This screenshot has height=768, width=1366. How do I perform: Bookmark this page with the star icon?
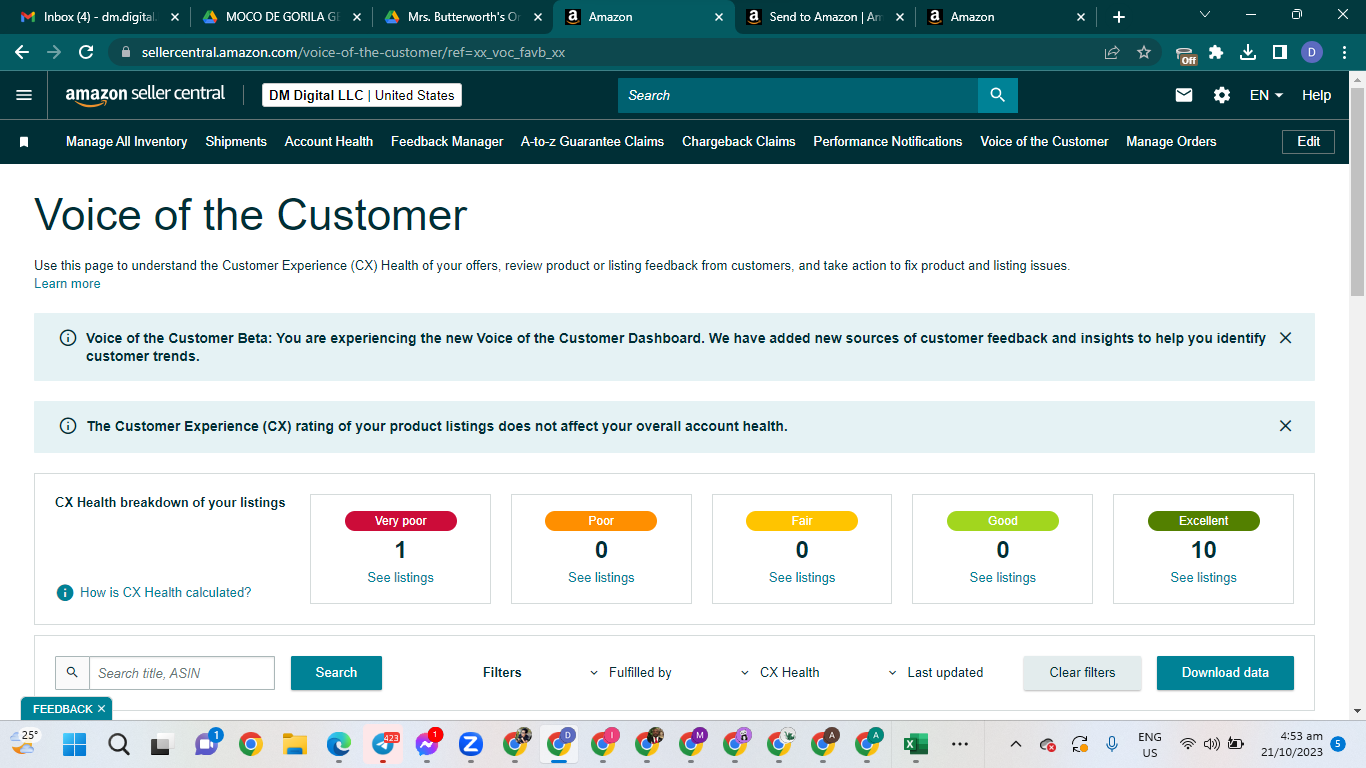click(x=1144, y=52)
